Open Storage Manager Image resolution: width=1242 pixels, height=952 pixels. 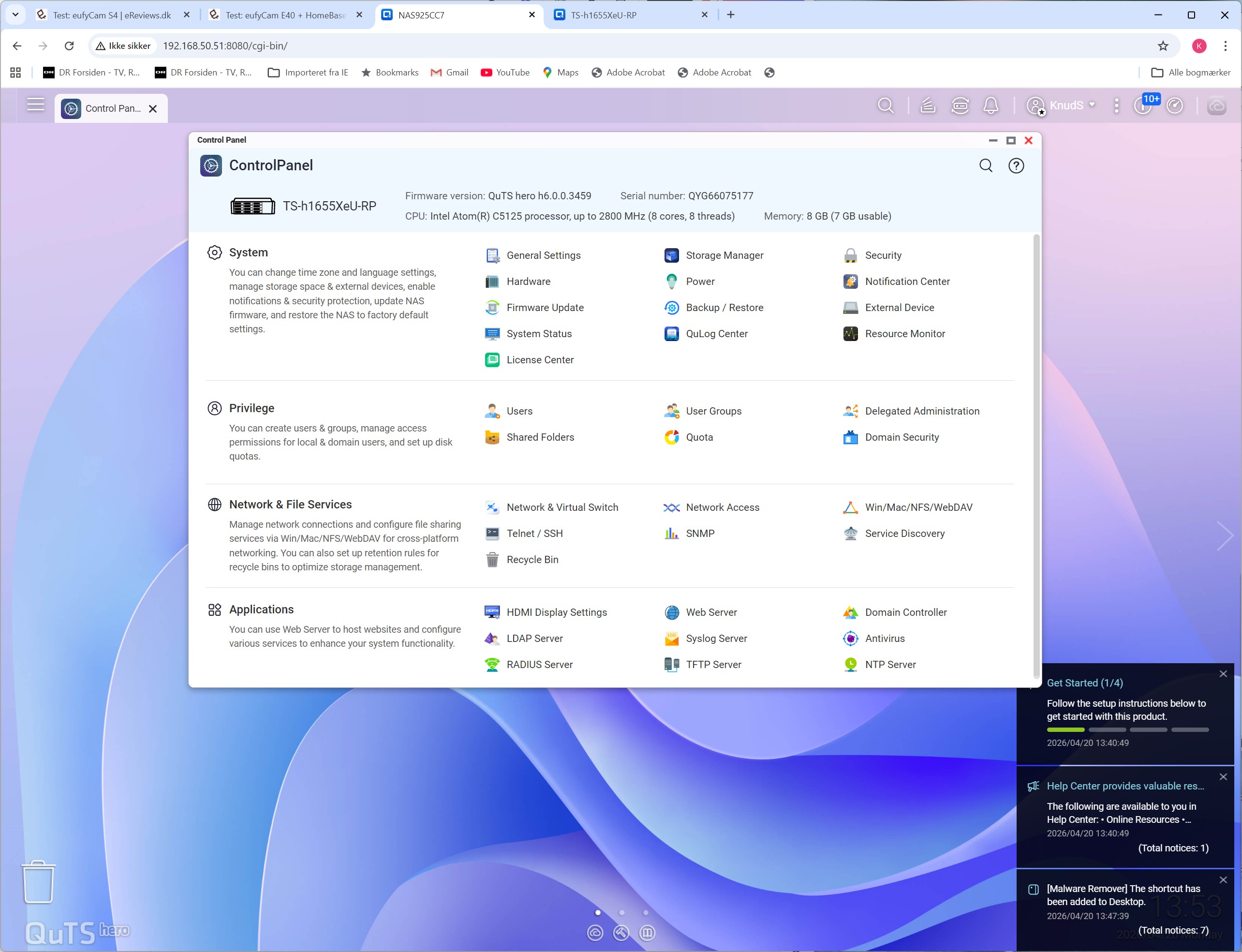[x=714, y=255]
